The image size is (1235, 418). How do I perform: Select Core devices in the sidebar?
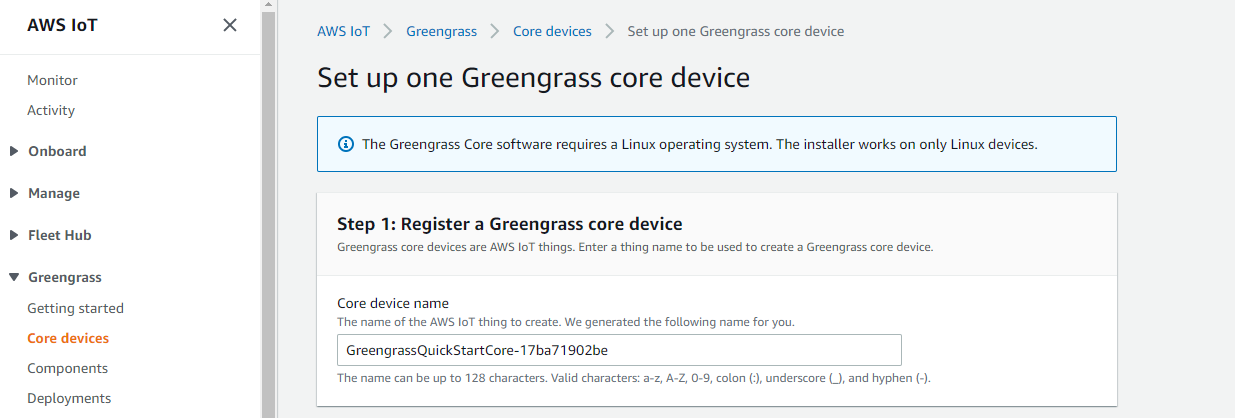point(68,338)
